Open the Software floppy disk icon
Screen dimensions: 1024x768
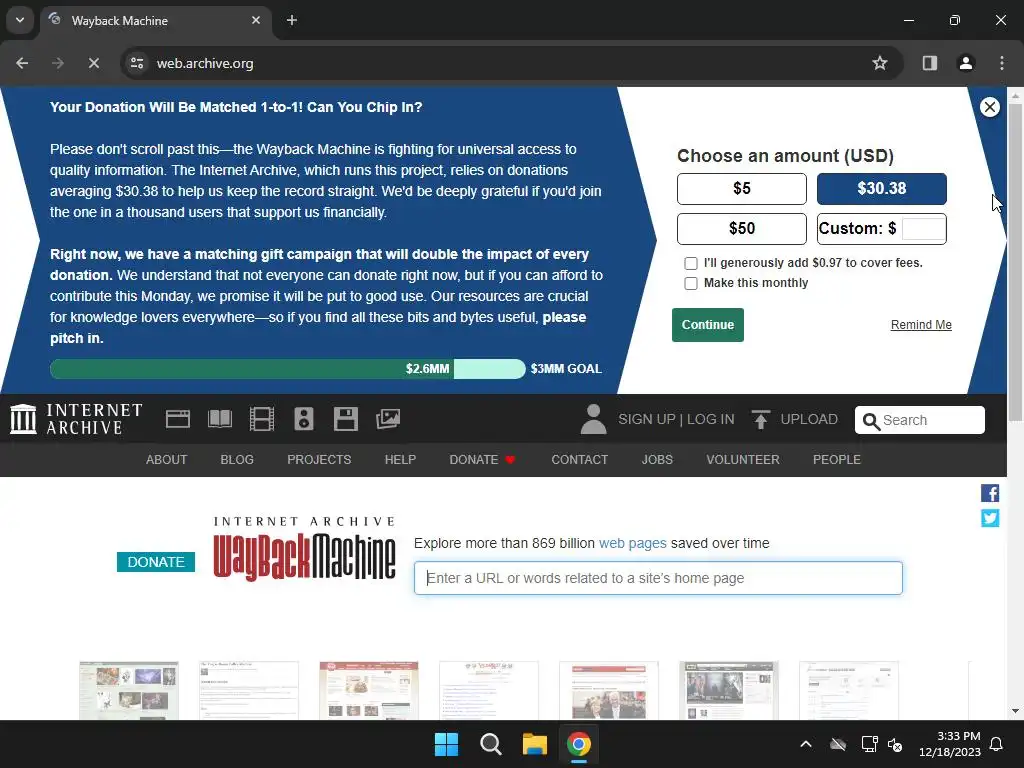pos(345,419)
